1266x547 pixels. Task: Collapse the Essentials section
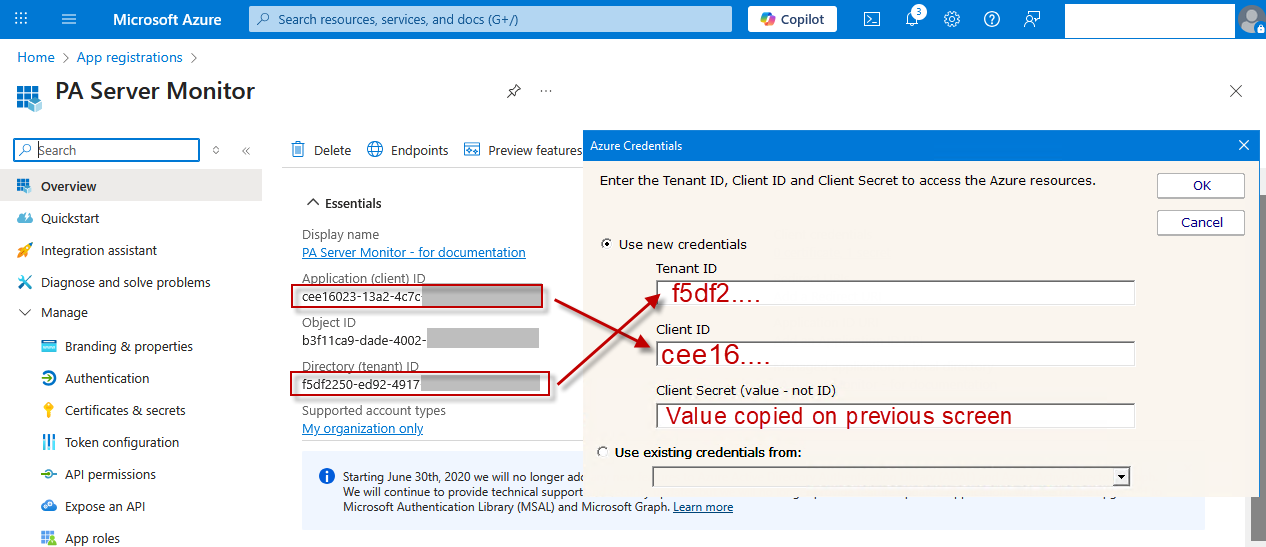tap(313, 203)
